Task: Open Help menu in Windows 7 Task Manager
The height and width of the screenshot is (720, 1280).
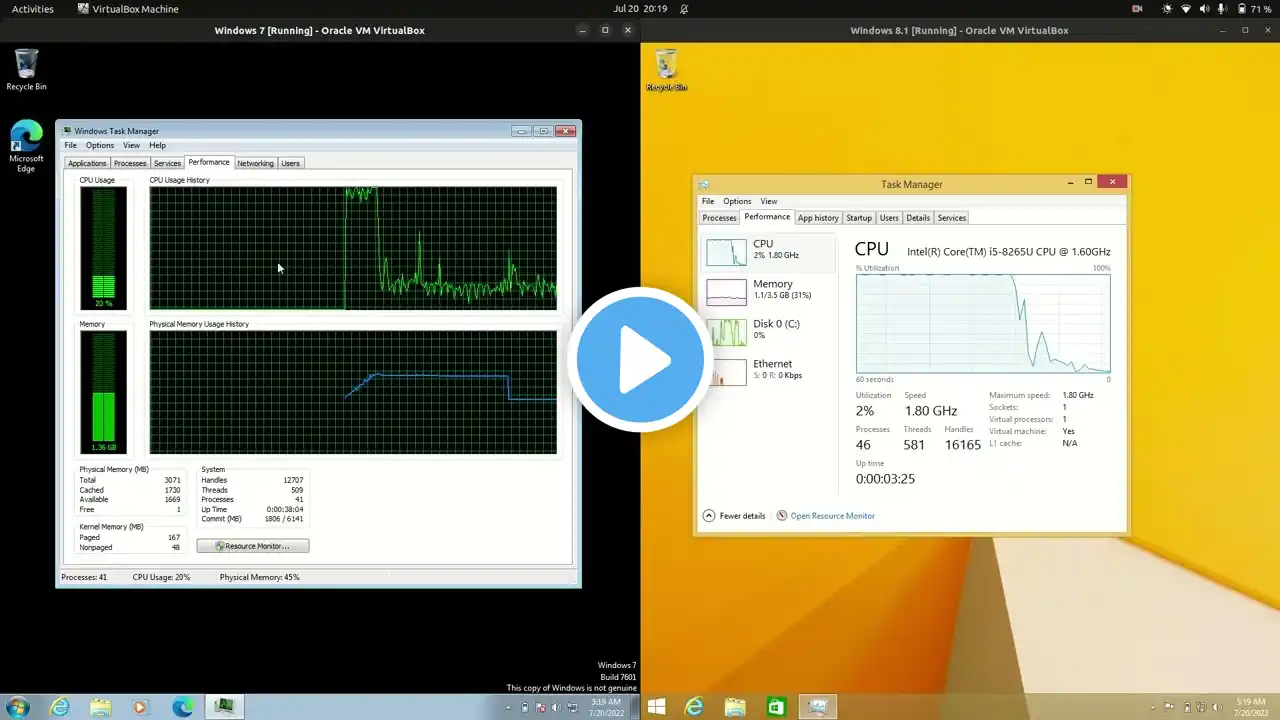Action: click(158, 146)
